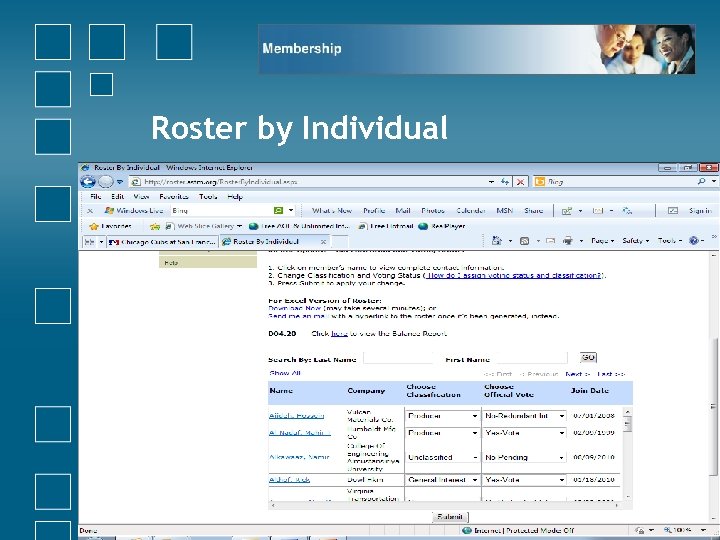This screenshot has width=720, height=540.
Task: Click the 'here' Balance Report link
Action: pos(339,333)
